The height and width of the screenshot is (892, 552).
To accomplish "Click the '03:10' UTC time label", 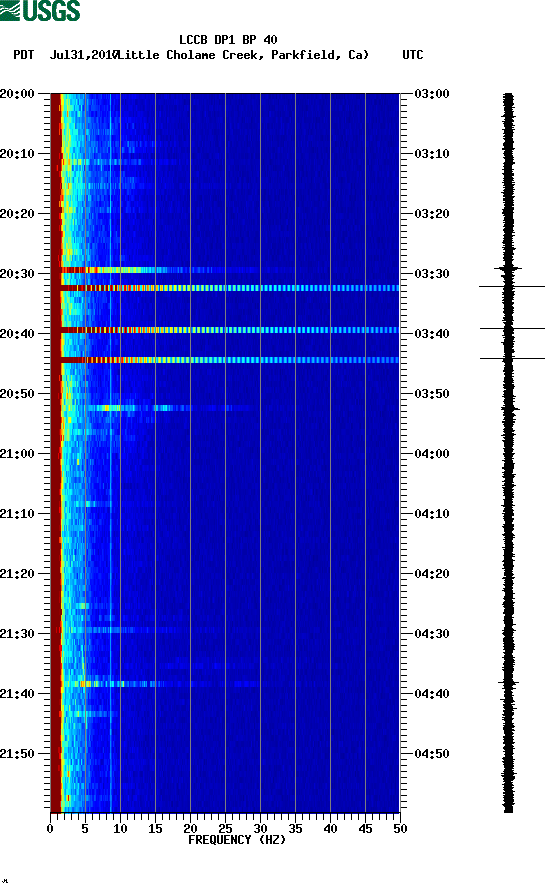I will click(x=432, y=154).
